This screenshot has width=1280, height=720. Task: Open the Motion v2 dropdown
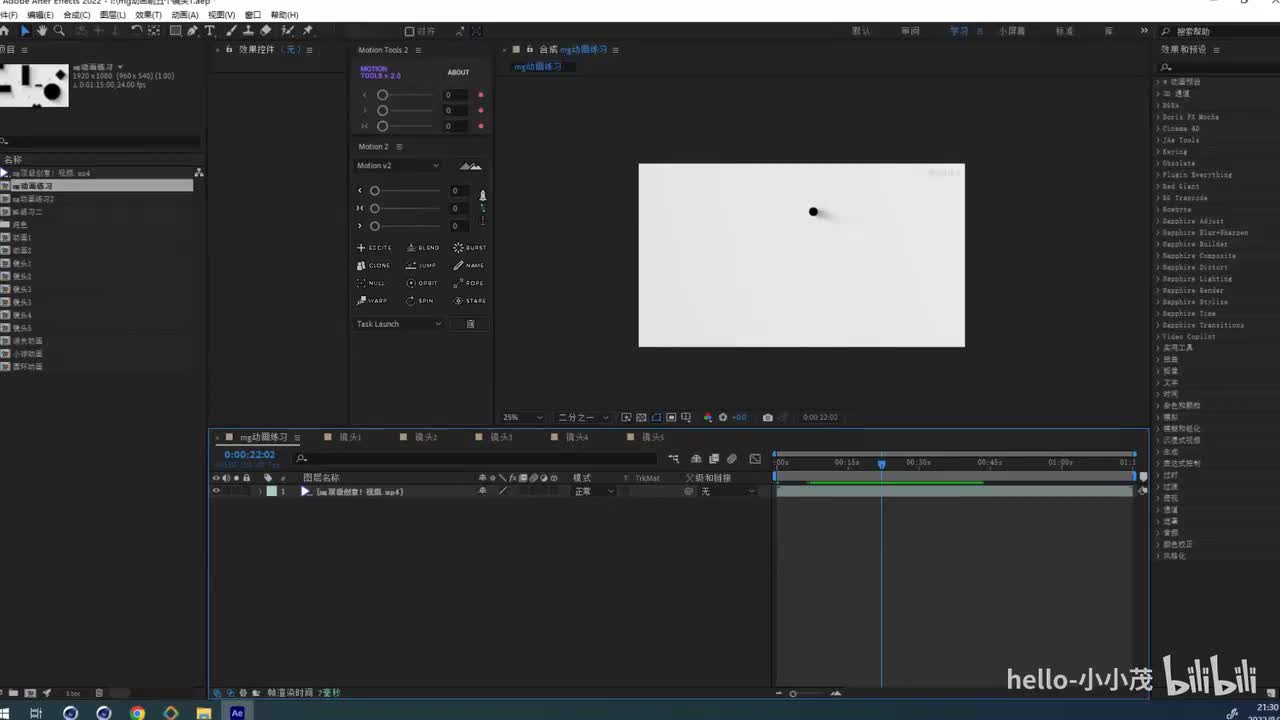(x=397, y=166)
